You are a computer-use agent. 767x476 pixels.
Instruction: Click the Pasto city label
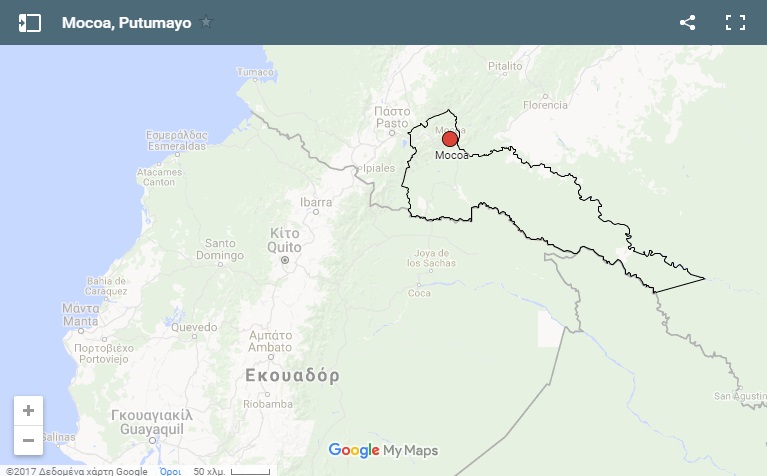[x=392, y=123]
